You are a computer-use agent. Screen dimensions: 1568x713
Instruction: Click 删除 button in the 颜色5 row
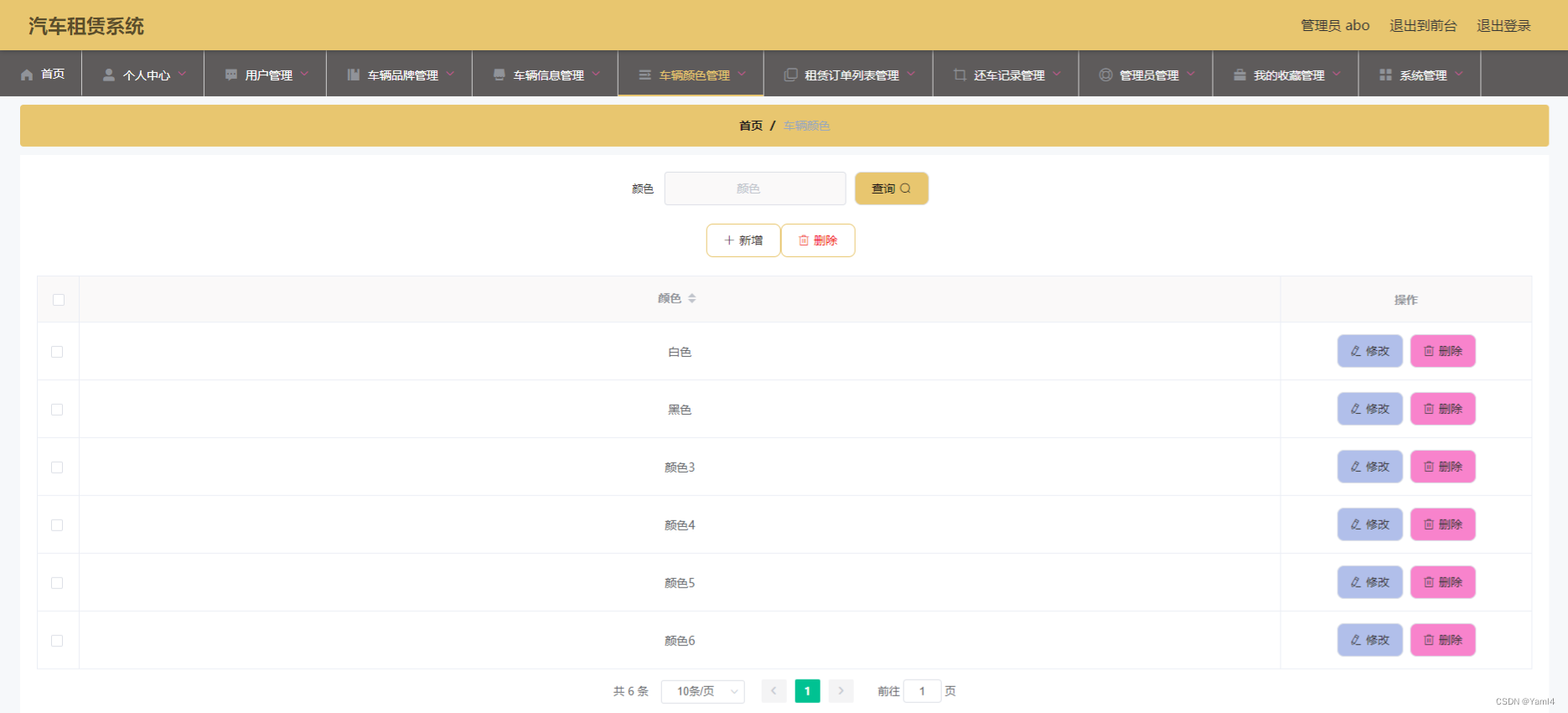1442,582
